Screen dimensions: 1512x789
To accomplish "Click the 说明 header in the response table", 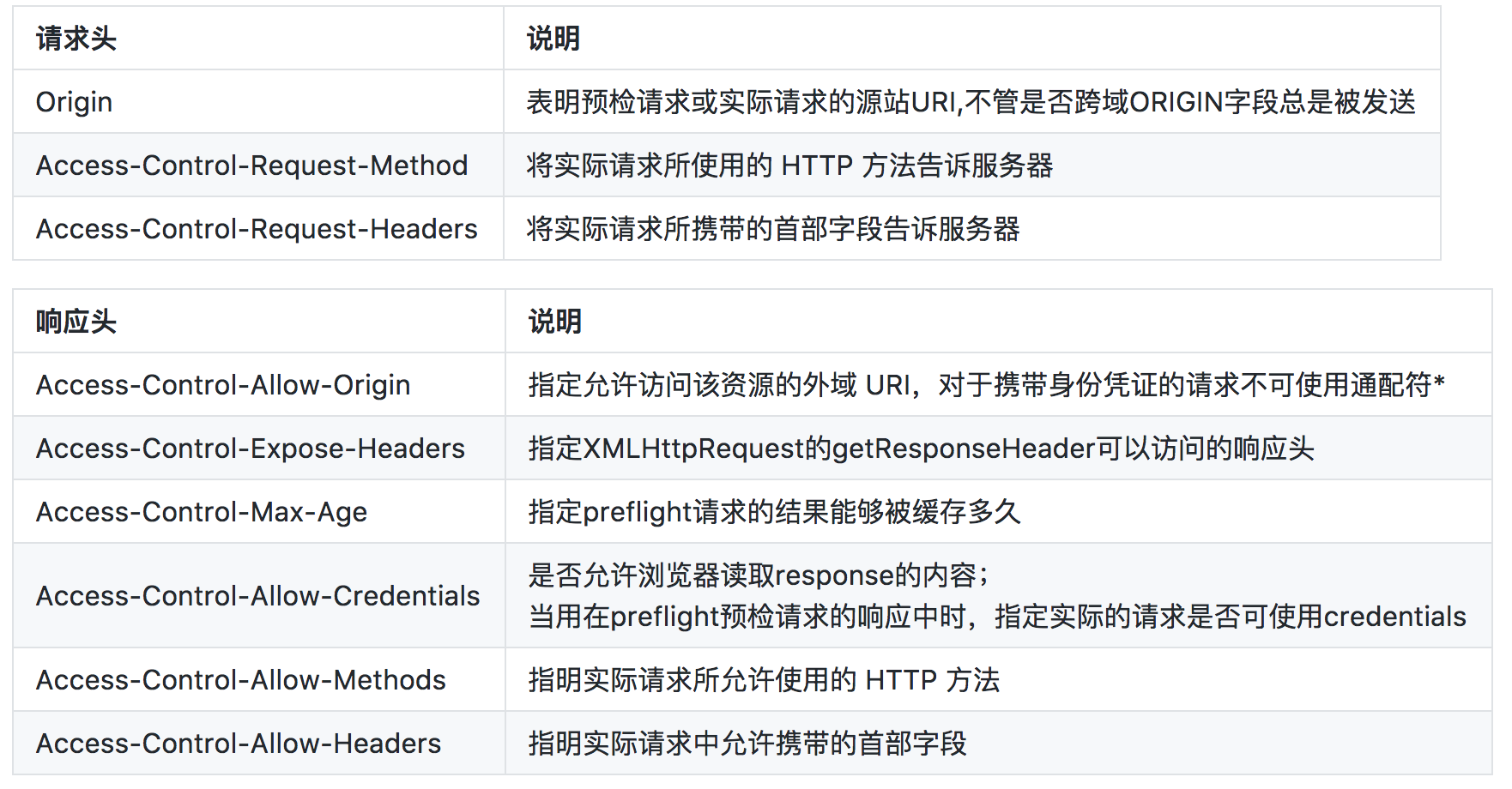I will (x=555, y=322).
